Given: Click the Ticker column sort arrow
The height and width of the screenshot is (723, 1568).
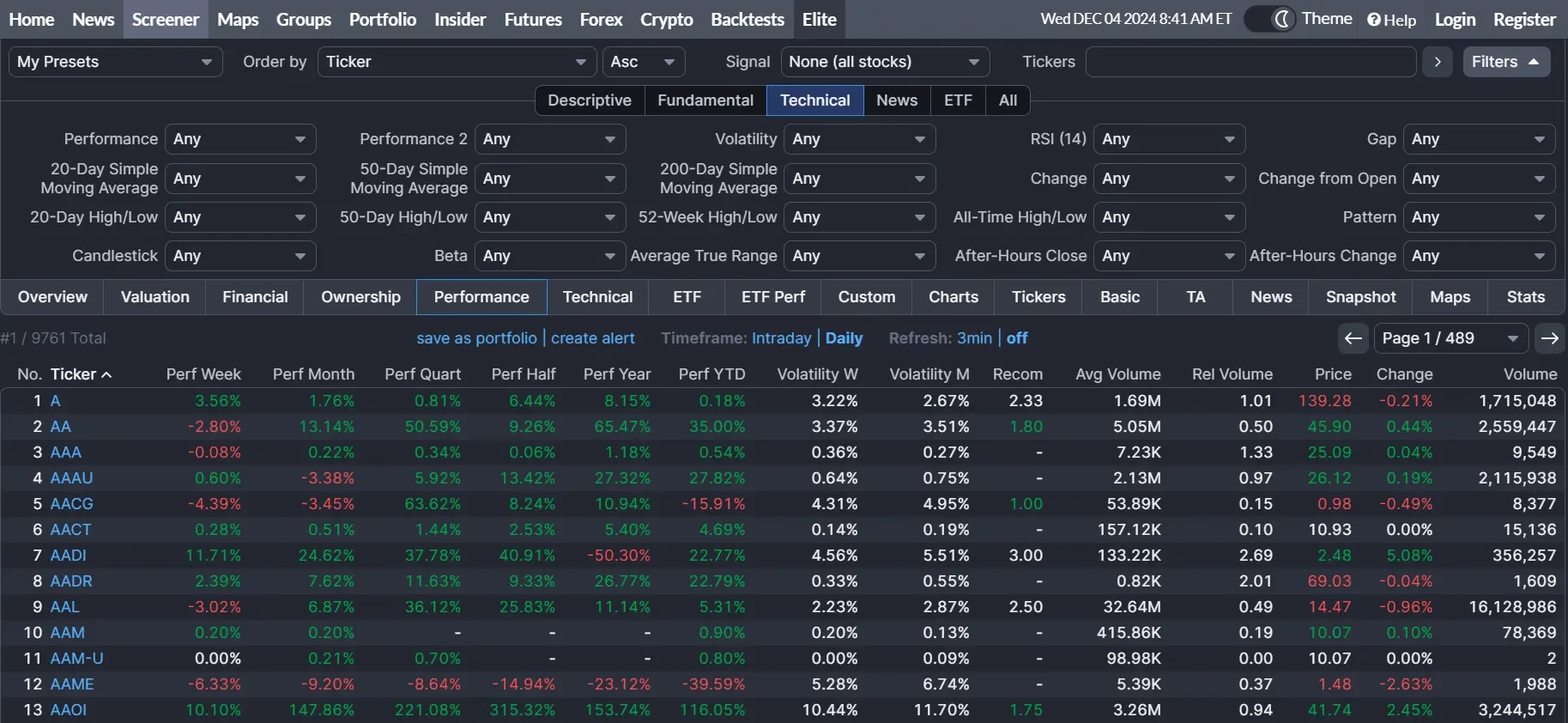Looking at the screenshot, I should click(106, 374).
